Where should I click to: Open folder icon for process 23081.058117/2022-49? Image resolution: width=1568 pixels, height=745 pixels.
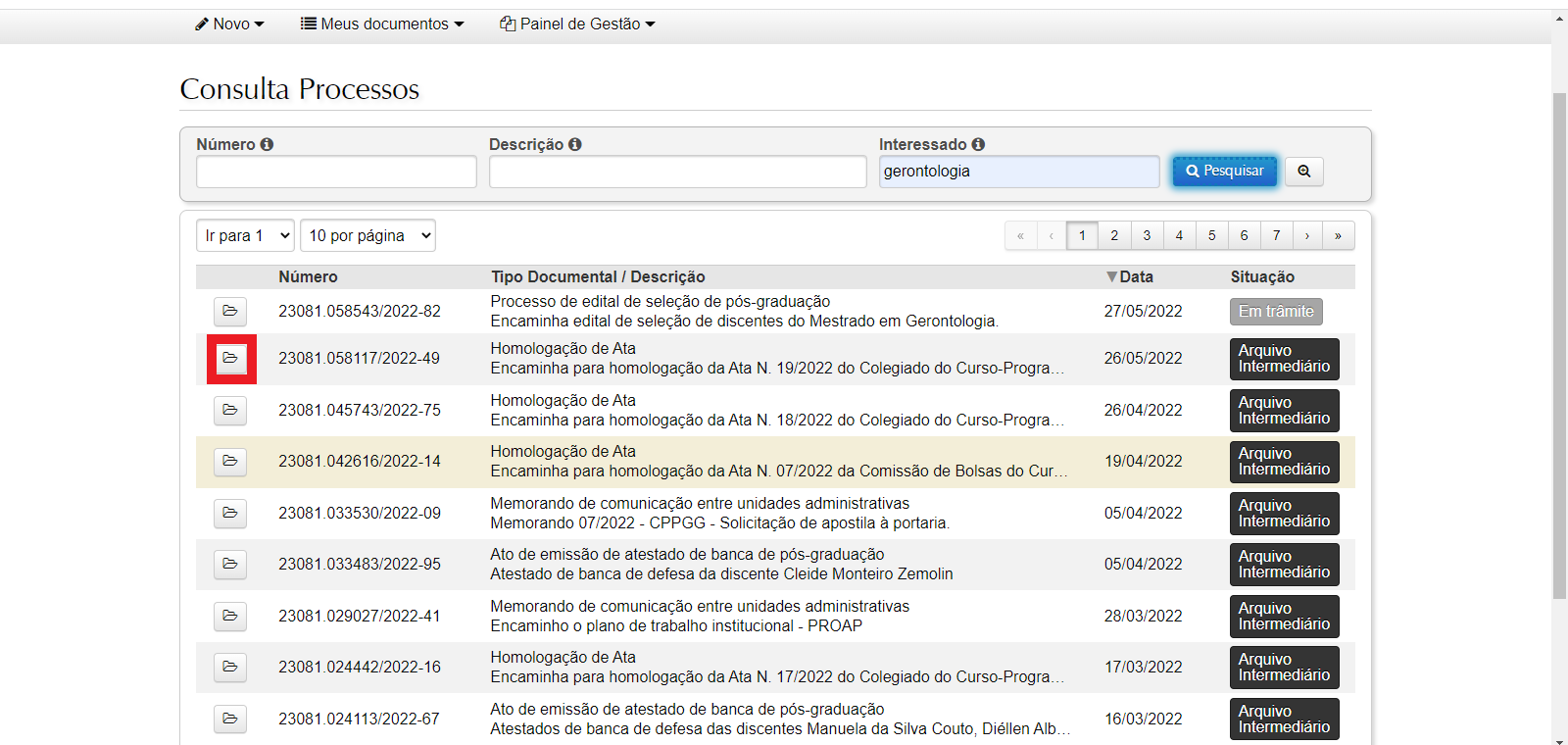click(x=230, y=359)
